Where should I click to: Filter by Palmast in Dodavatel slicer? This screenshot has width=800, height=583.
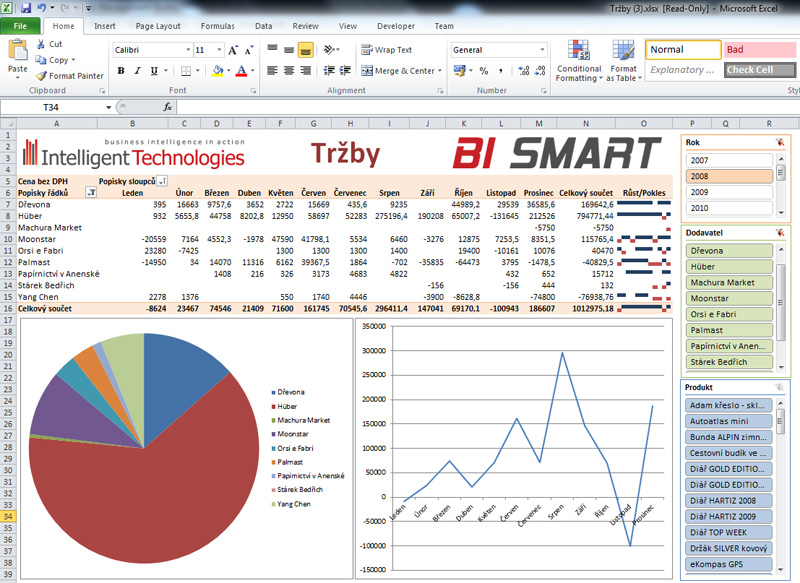coord(730,330)
